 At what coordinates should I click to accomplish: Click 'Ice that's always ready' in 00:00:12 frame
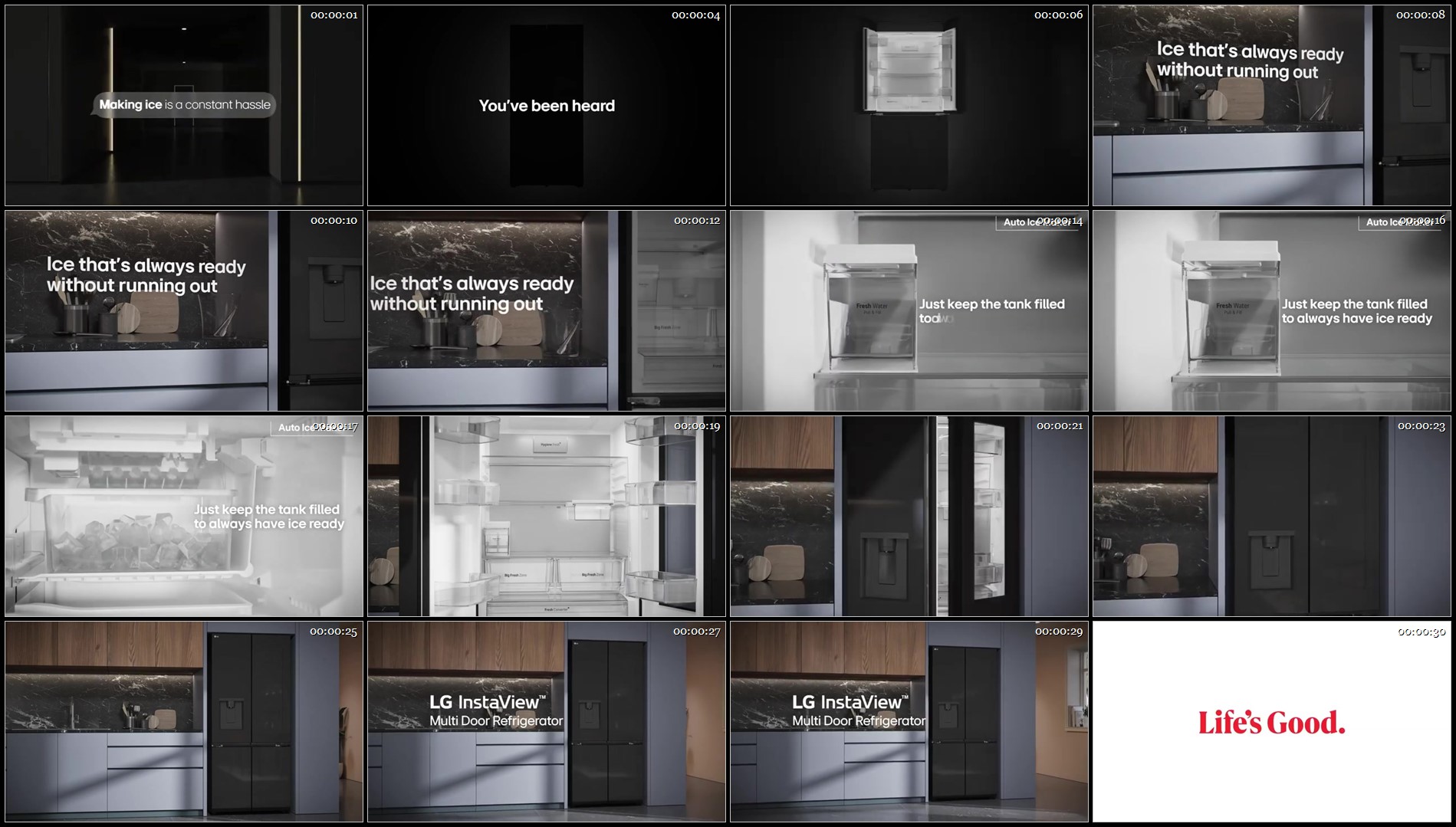coord(472,284)
